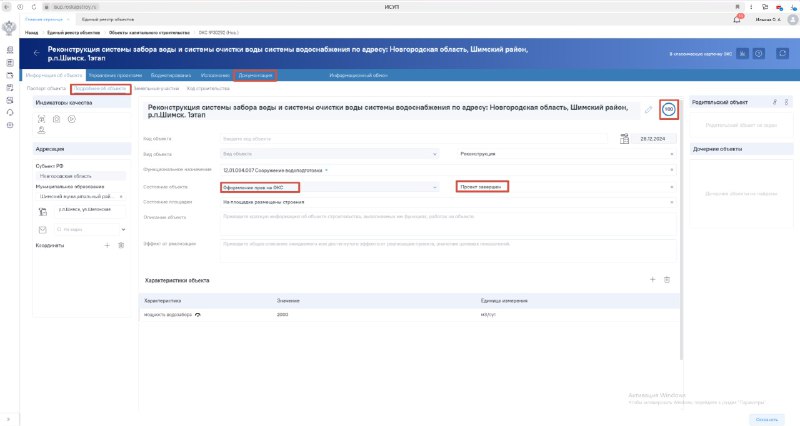Open the Паспорт объекта subtab

(46, 89)
